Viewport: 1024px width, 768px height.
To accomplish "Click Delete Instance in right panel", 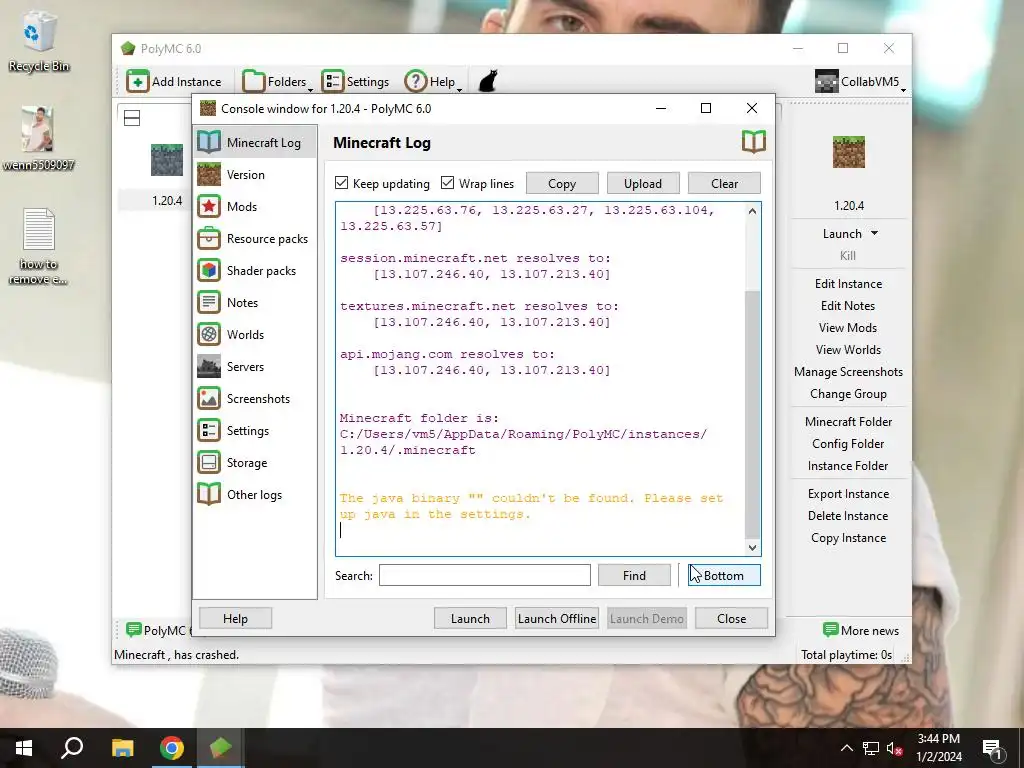I will point(848,515).
